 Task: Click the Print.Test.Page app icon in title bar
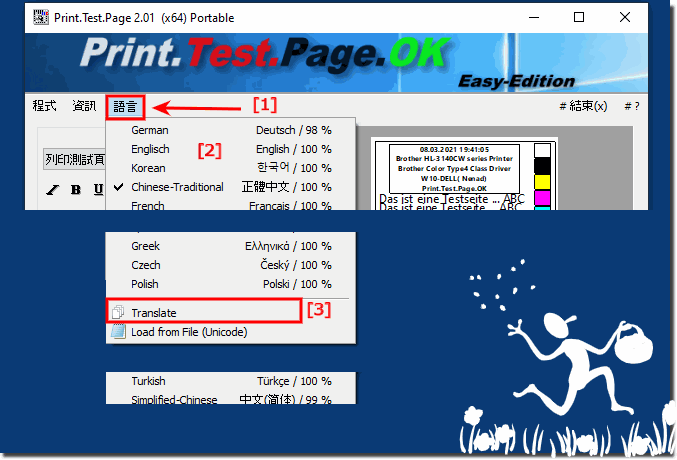[41, 17]
